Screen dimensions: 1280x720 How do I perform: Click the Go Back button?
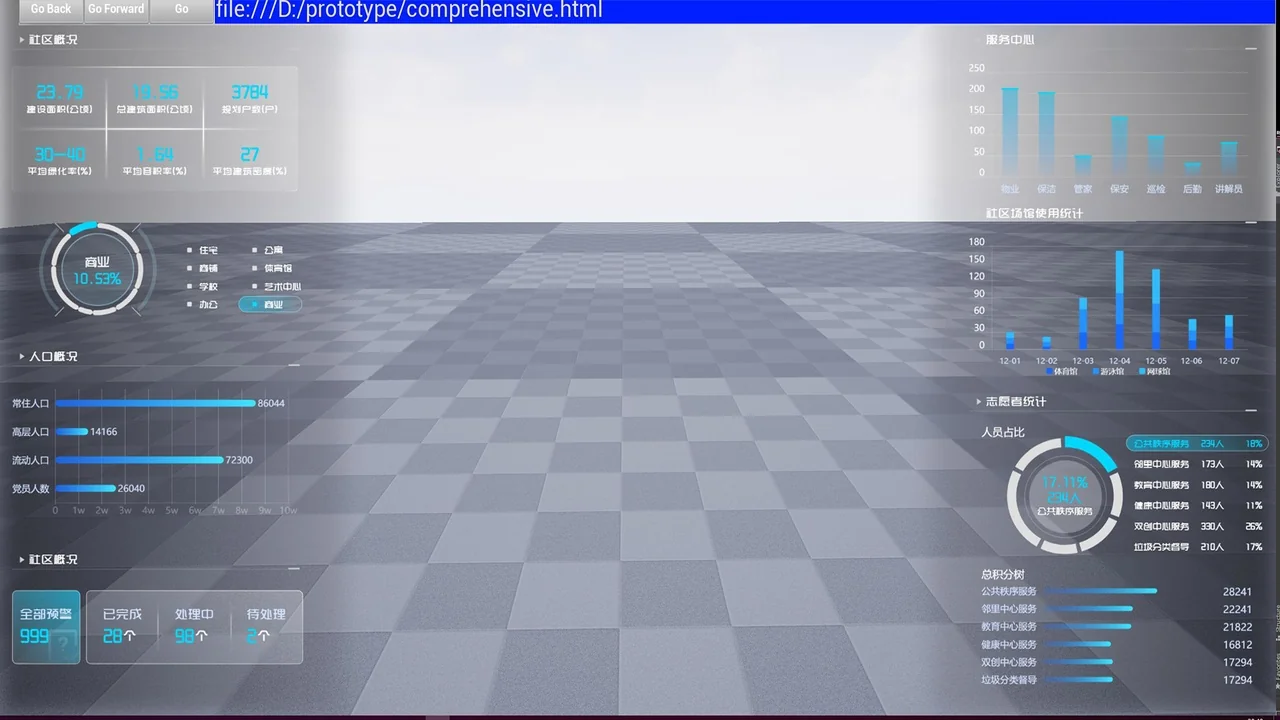coord(50,10)
